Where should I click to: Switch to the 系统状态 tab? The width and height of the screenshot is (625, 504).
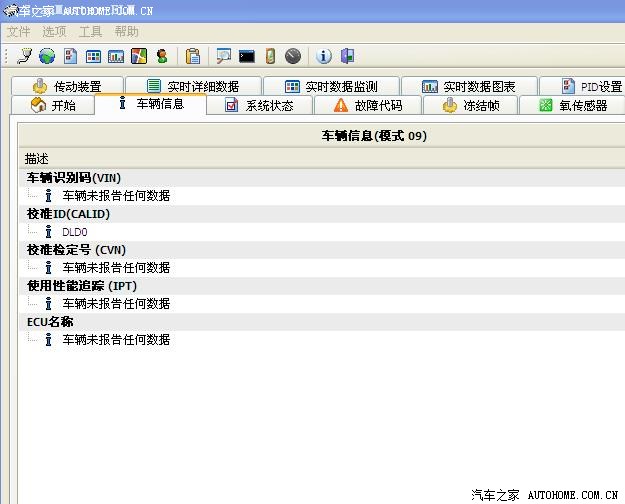pos(259,106)
